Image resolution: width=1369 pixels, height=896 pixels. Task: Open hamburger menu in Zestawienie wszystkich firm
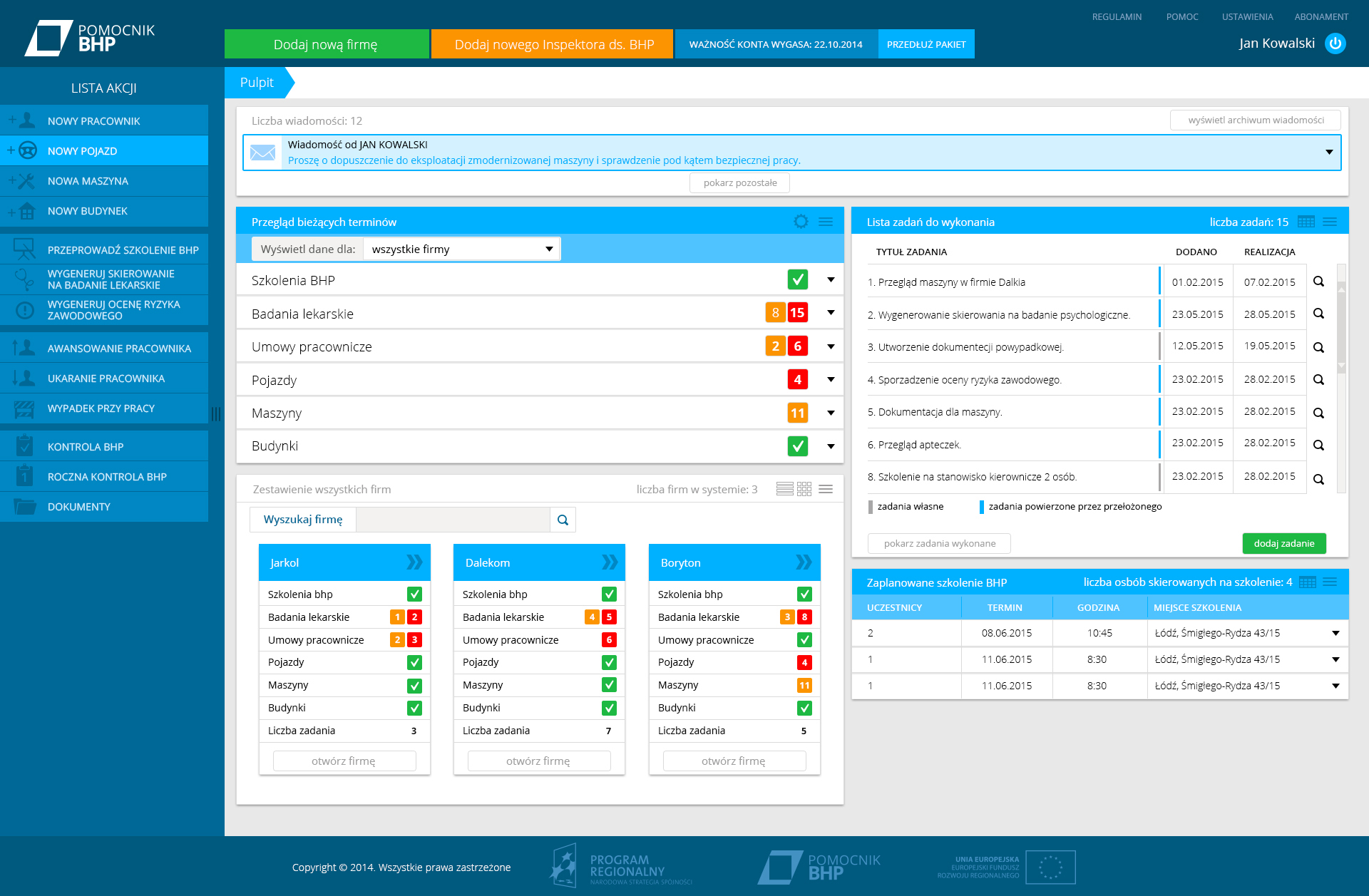826,489
